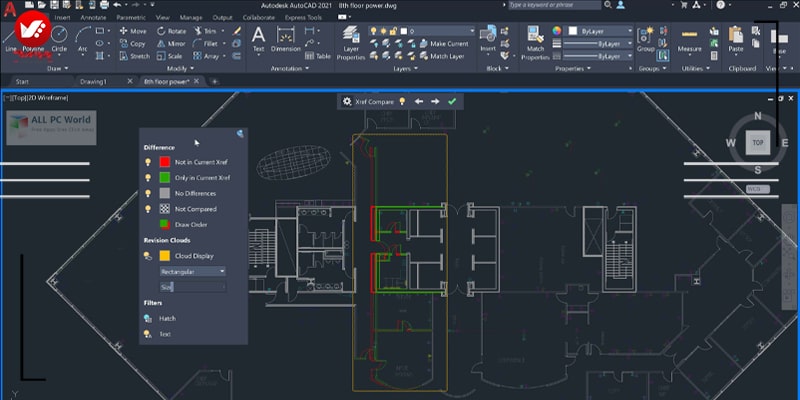Expand the Draw panel dropdown
Screen dimensions: 800x400
58,68
